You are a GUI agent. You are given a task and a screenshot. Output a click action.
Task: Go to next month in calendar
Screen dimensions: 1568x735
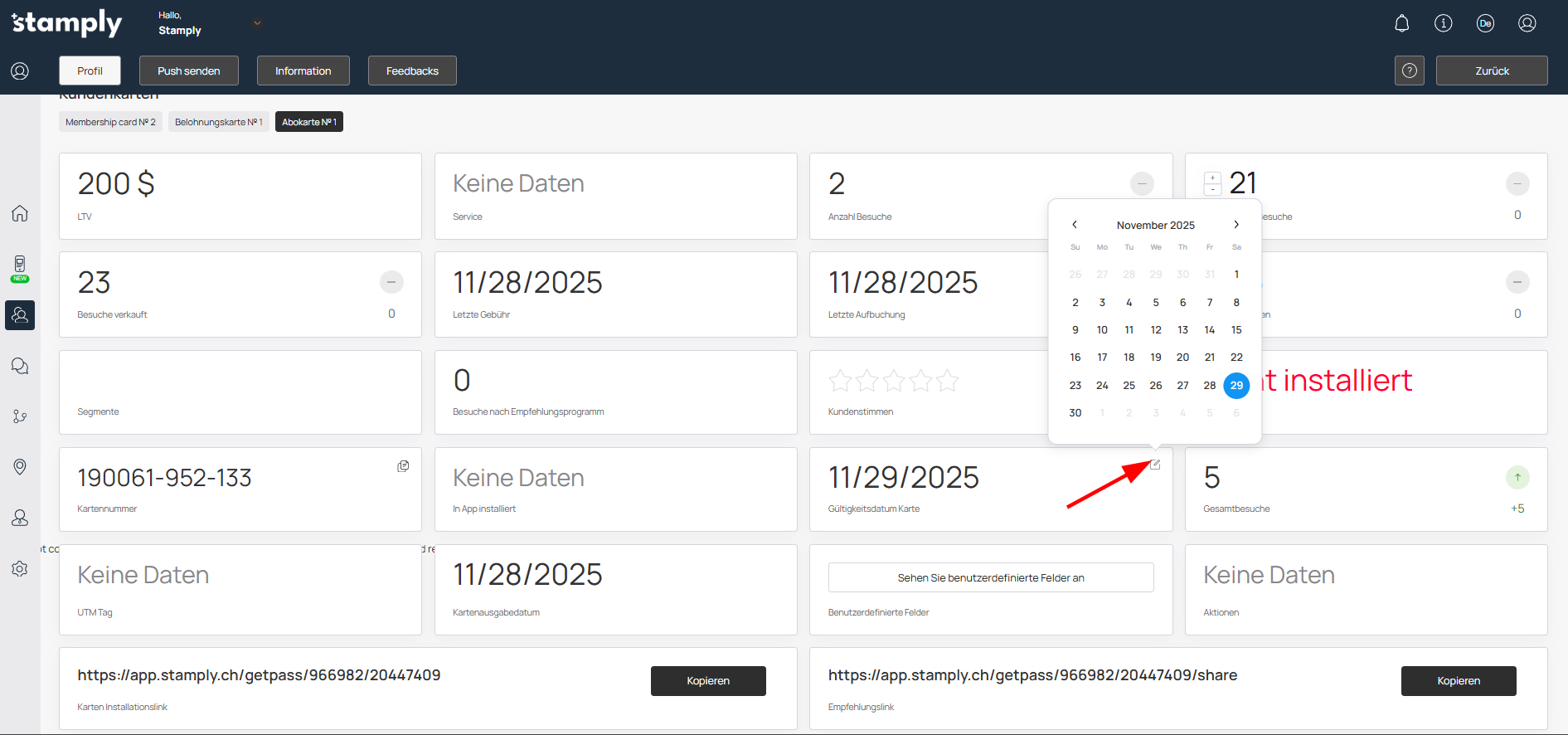coord(1235,225)
